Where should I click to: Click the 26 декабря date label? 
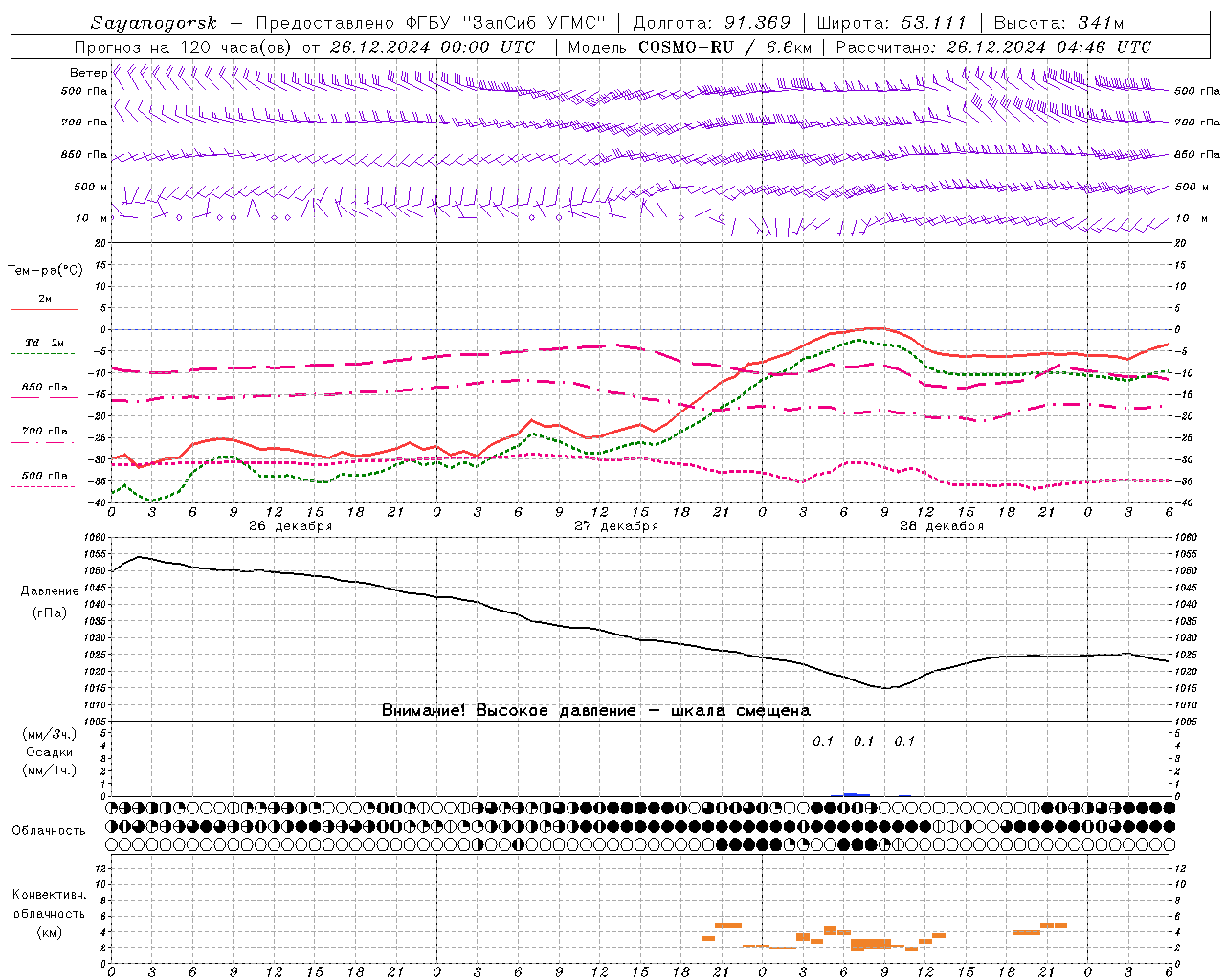point(291,526)
